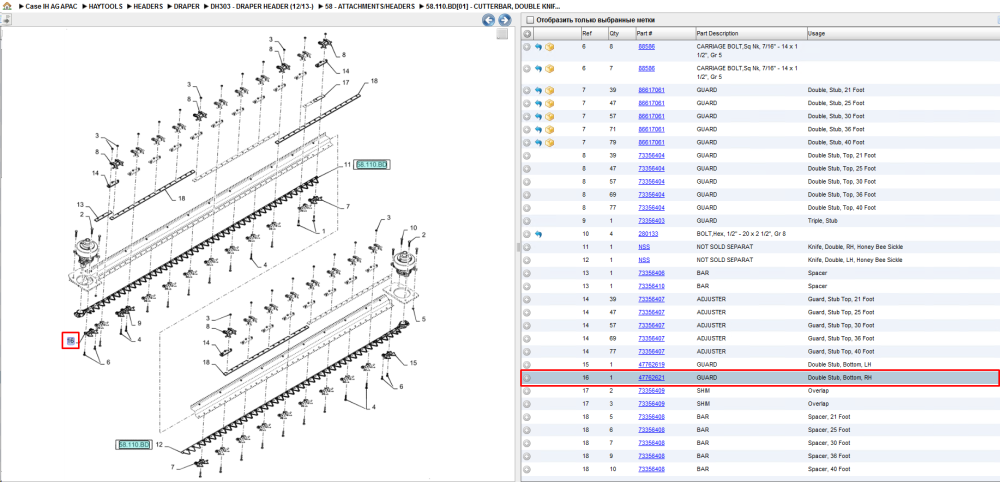Sort by Part # column header
The height and width of the screenshot is (482, 1000).
pos(664,33)
